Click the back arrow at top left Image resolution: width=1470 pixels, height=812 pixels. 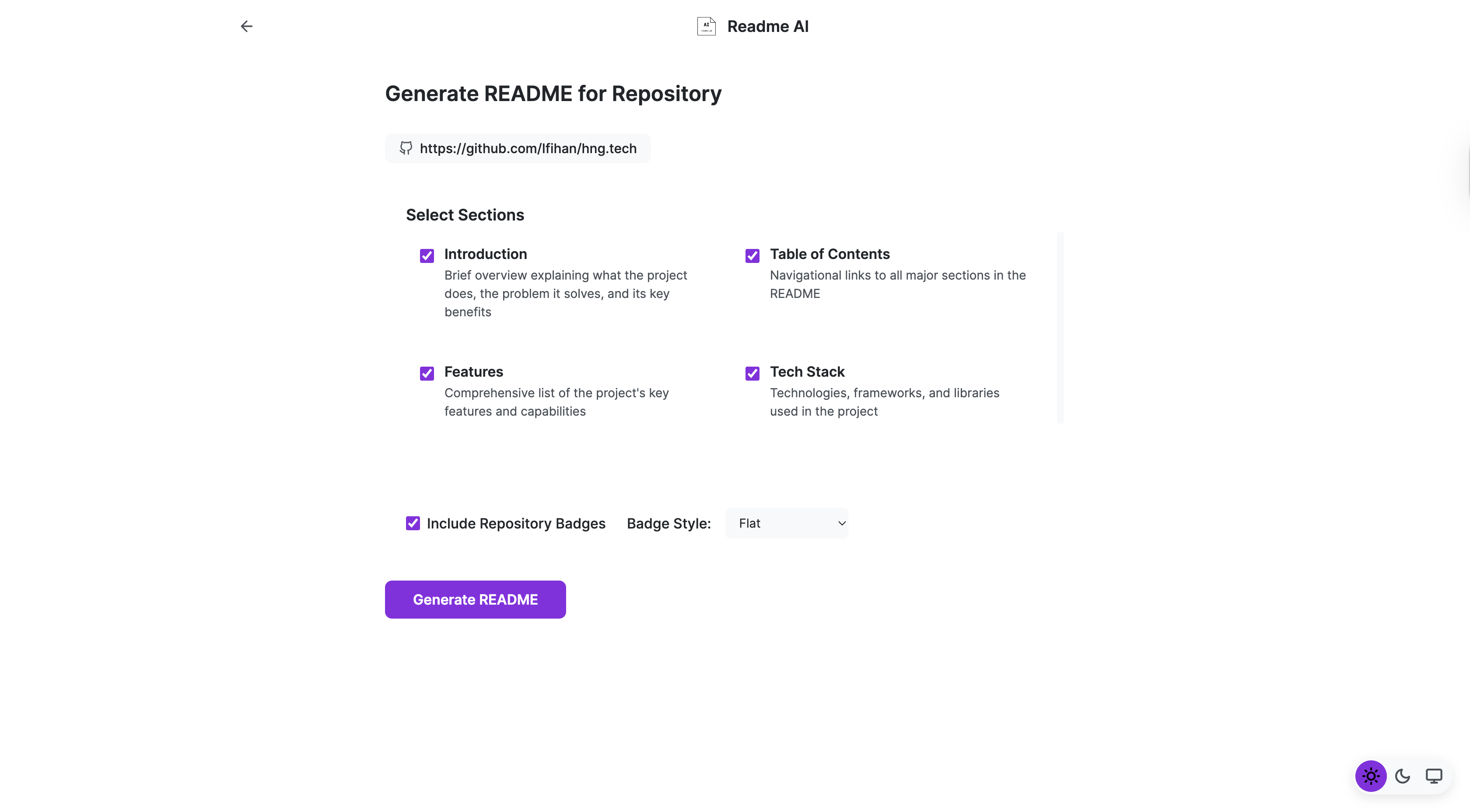tap(246, 26)
